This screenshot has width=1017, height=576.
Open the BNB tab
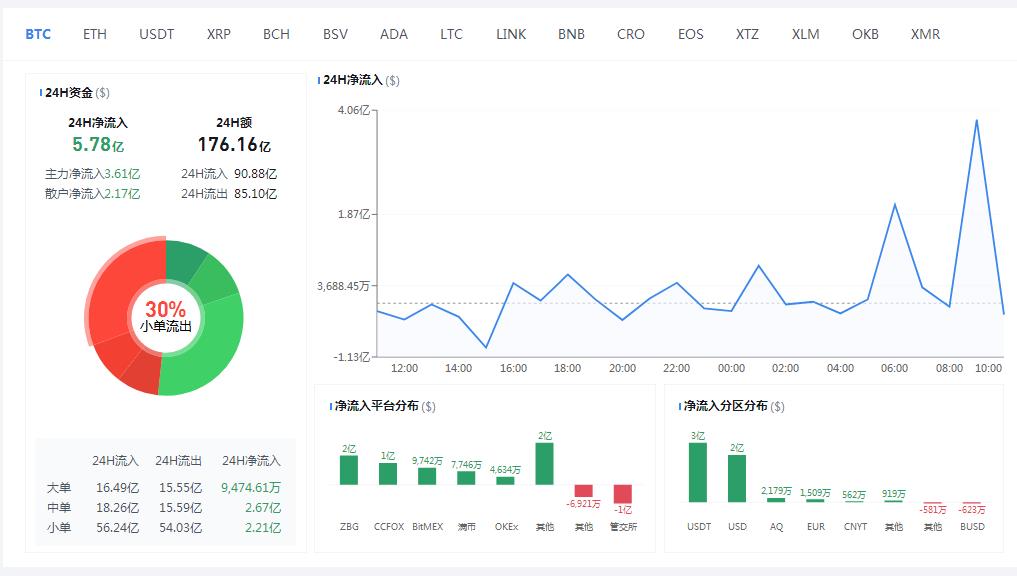click(570, 33)
